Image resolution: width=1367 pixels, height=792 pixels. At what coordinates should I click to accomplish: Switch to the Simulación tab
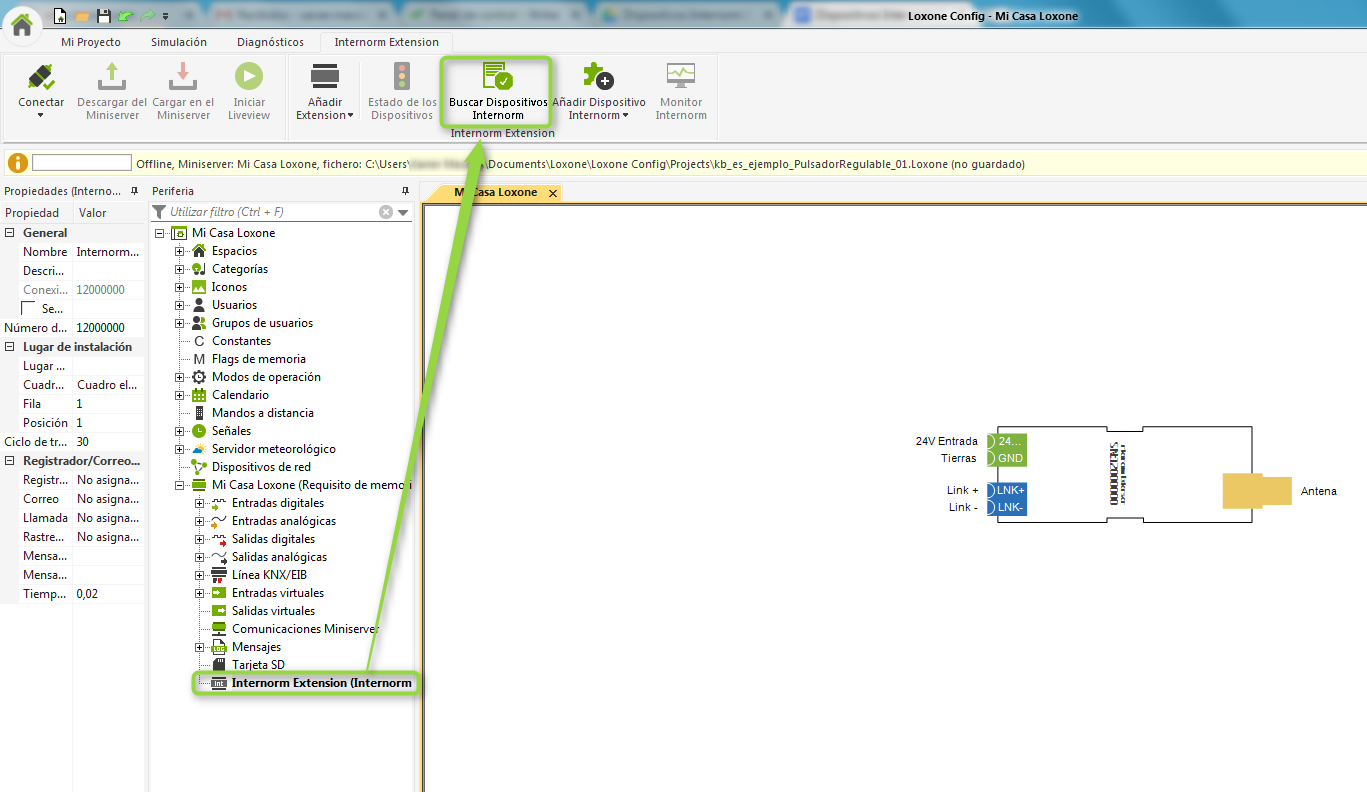pyautogui.click(x=178, y=42)
